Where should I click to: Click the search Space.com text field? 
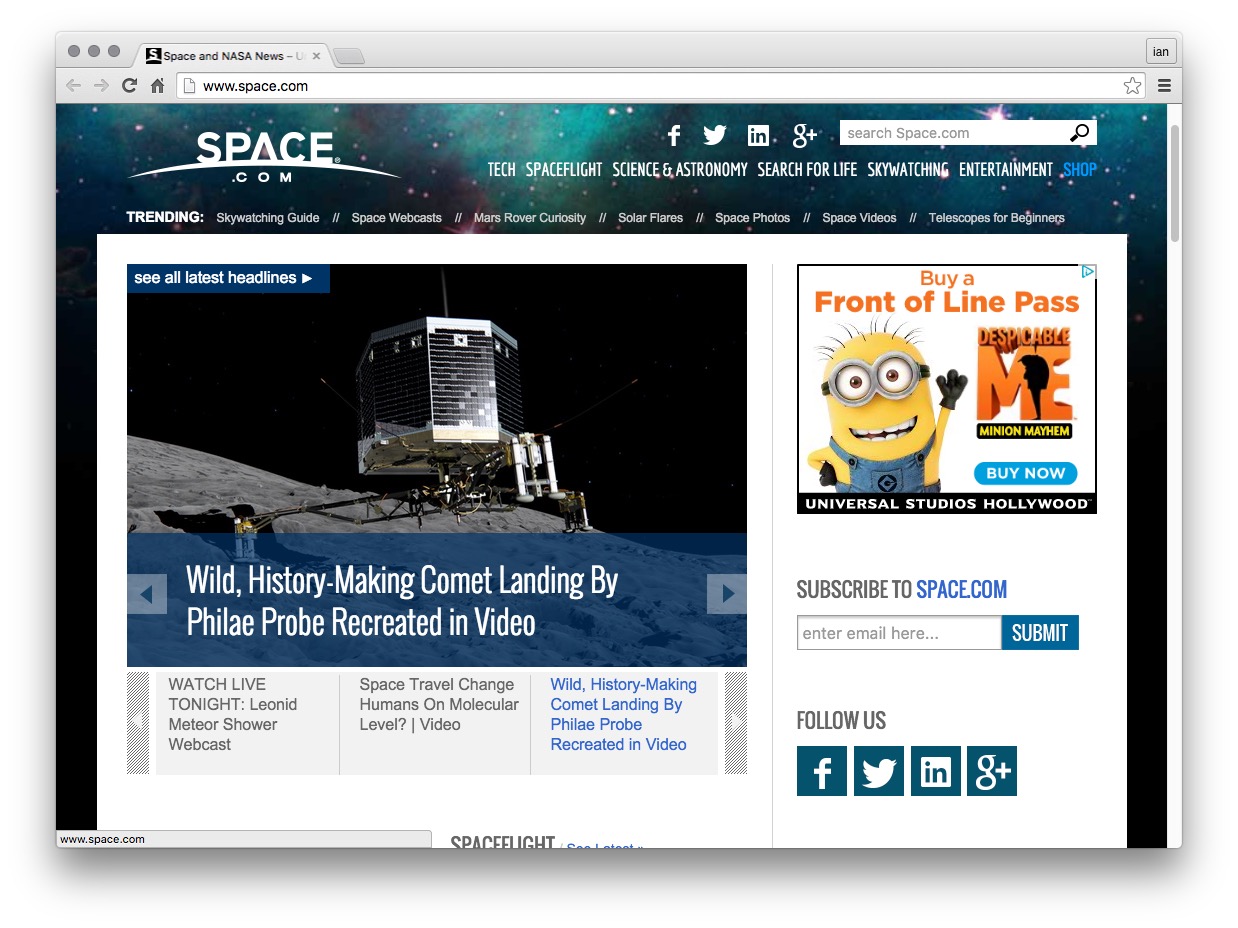[x=950, y=133]
